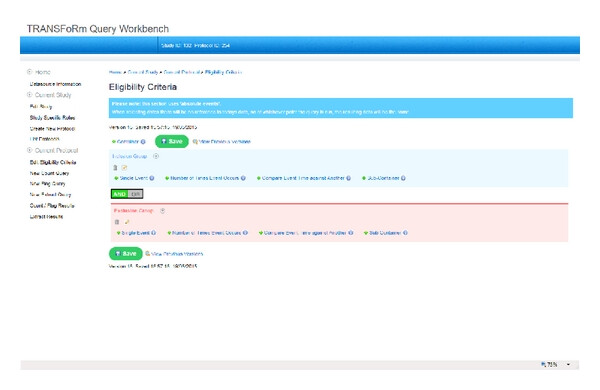
Task: Open info icon next to Inclusion Single Event
Action: [x=152, y=178]
